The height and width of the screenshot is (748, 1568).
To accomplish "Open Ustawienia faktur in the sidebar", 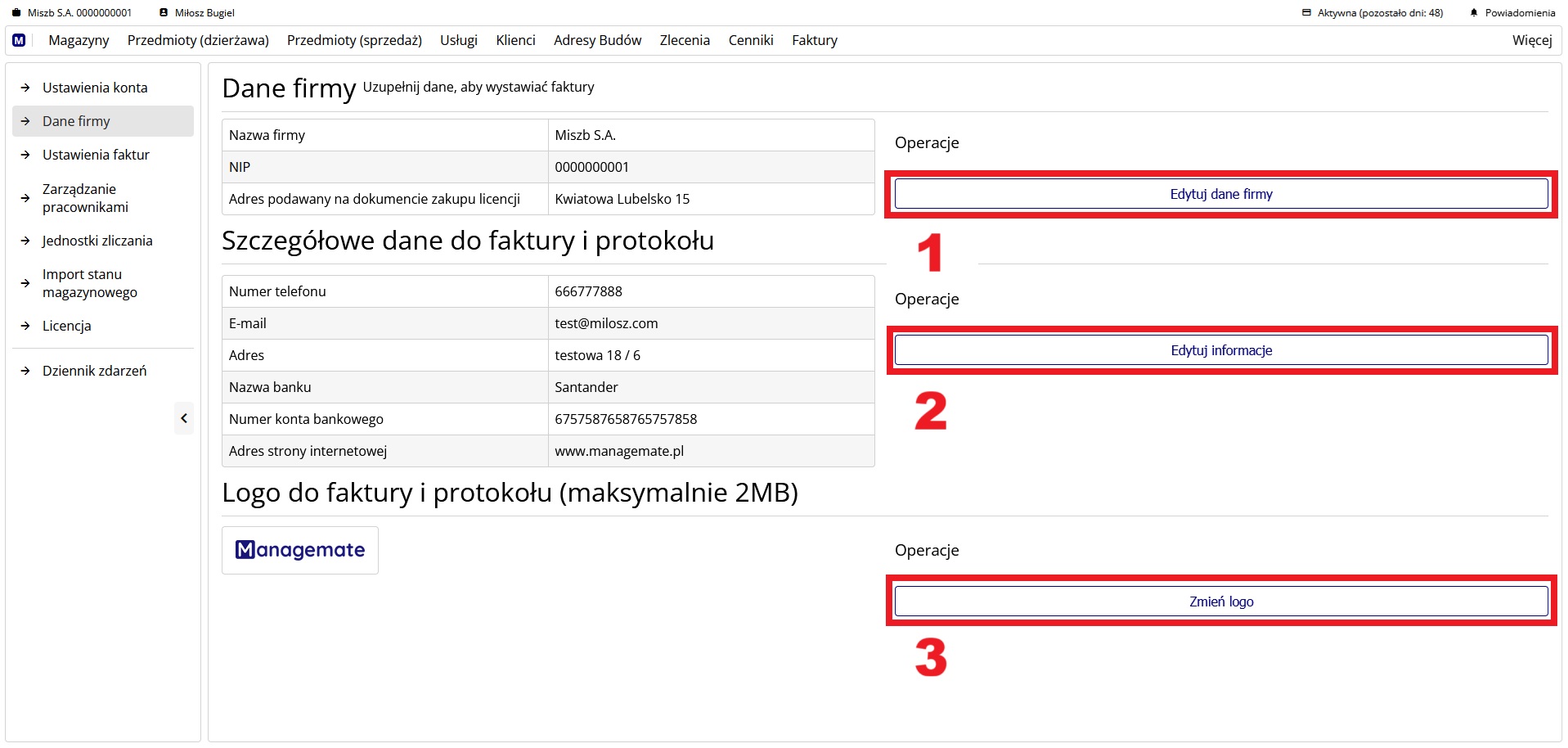I will [x=96, y=154].
